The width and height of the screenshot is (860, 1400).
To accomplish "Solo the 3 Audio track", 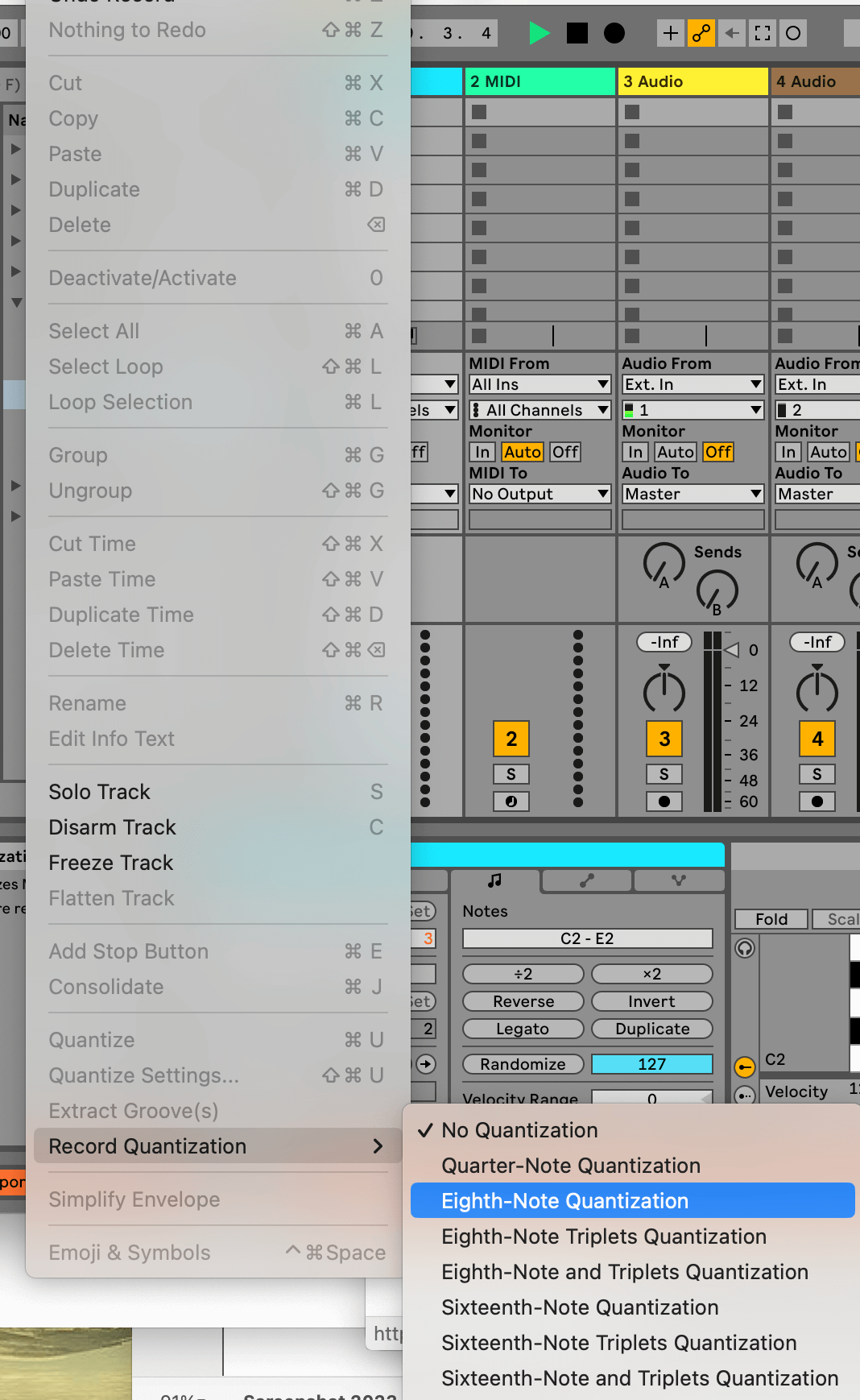I will point(664,774).
